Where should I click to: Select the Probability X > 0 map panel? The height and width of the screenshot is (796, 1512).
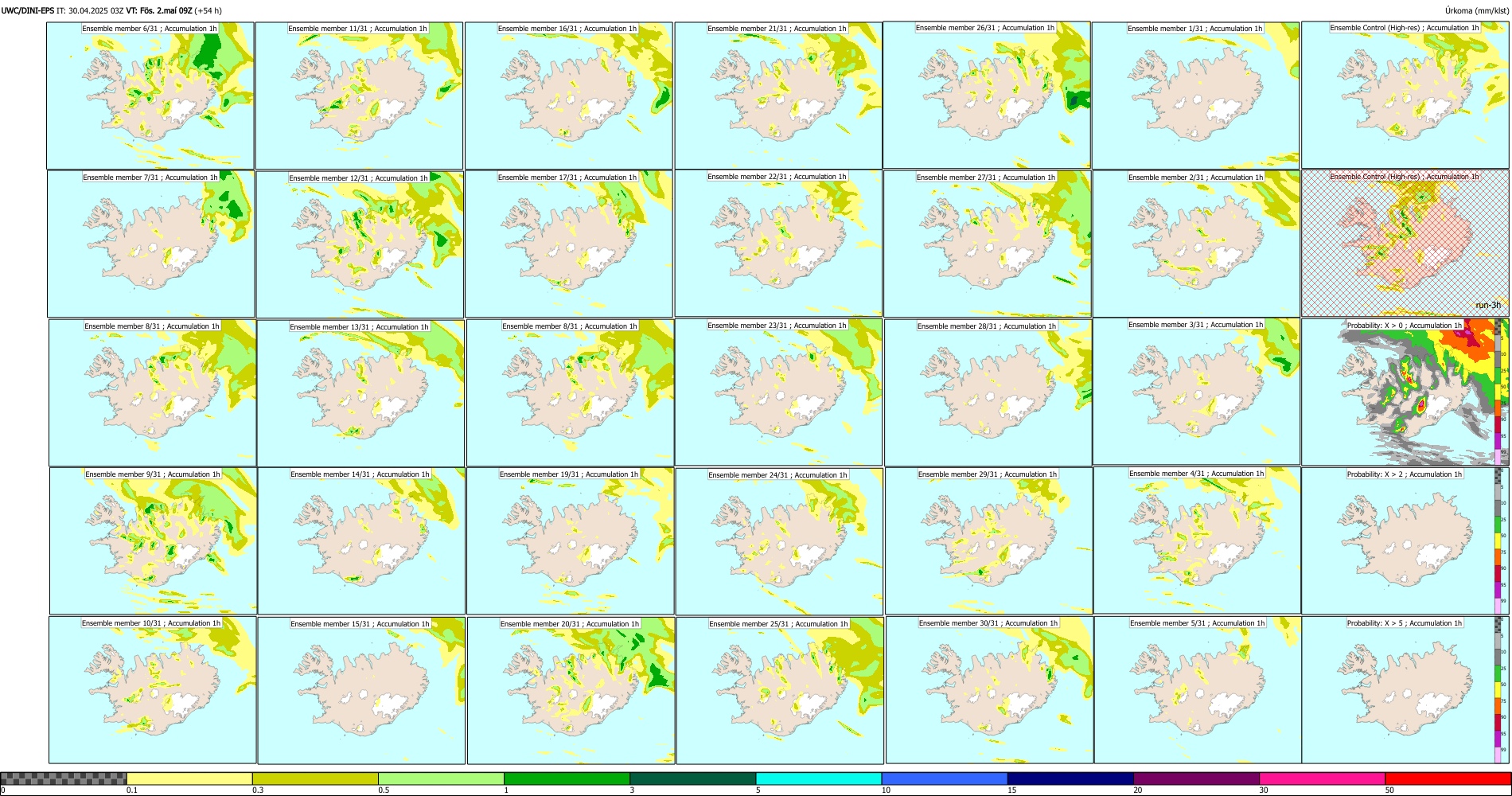[x=1405, y=392]
